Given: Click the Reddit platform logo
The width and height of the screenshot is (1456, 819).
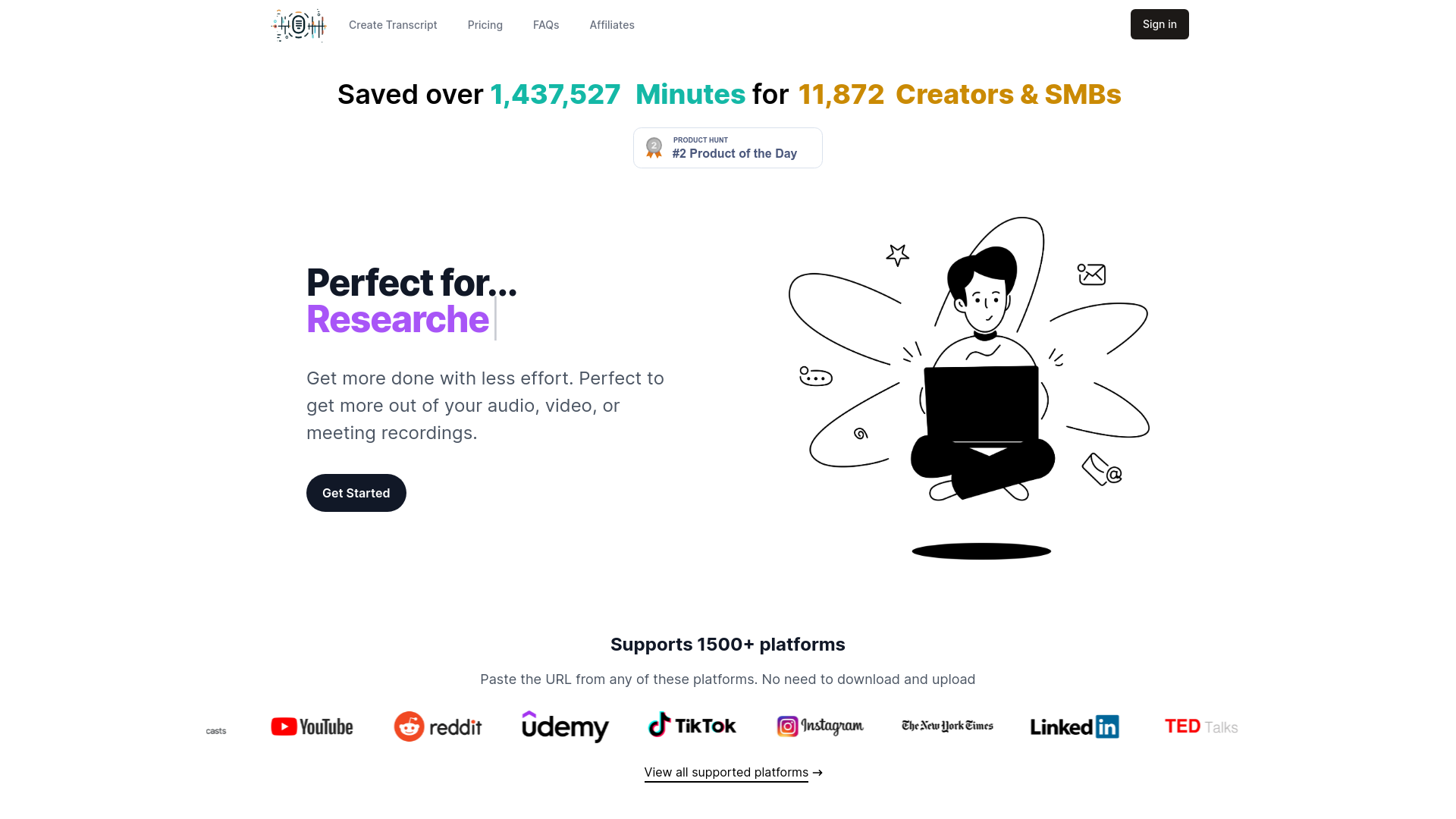Looking at the screenshot, I should click(x=438, y=726).
